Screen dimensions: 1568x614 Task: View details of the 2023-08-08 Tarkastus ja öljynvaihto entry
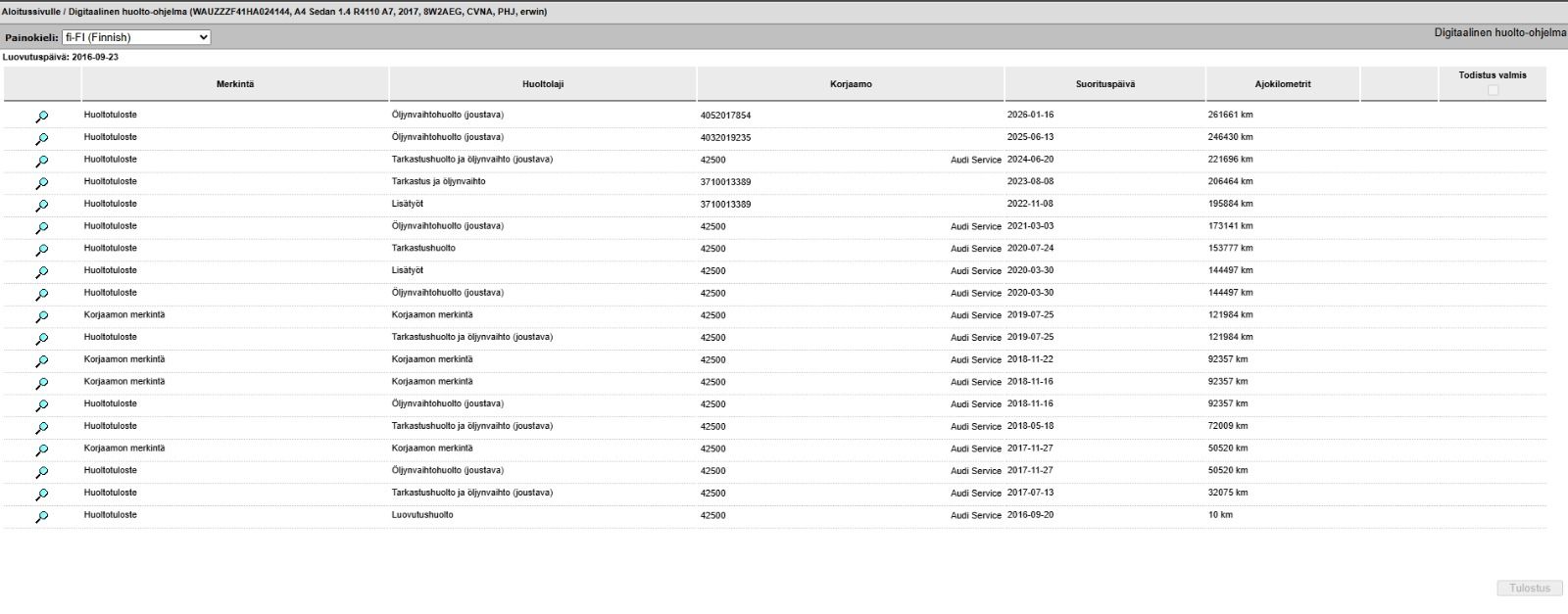point(42,183)
